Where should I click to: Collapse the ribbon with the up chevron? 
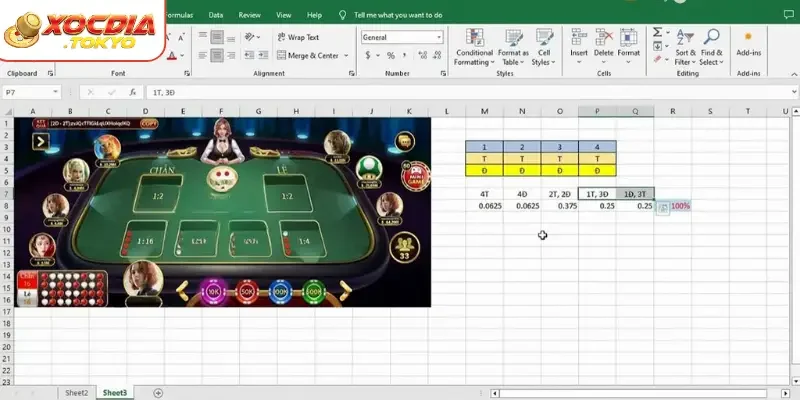click(x=793, y=74)
